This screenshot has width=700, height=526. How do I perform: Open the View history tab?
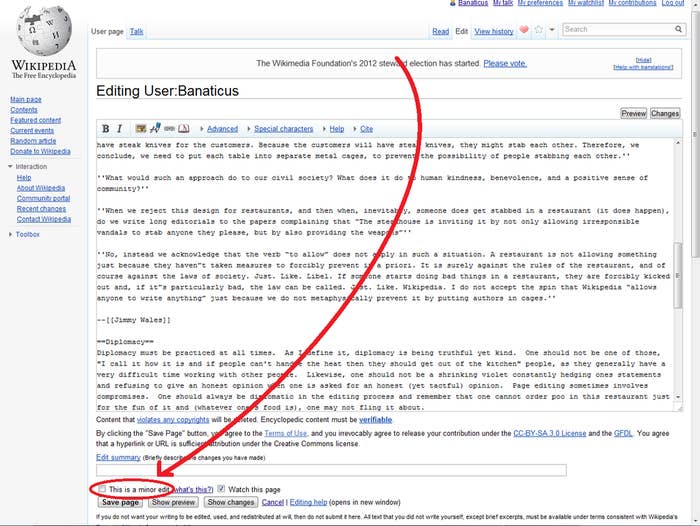coord(494,31)
